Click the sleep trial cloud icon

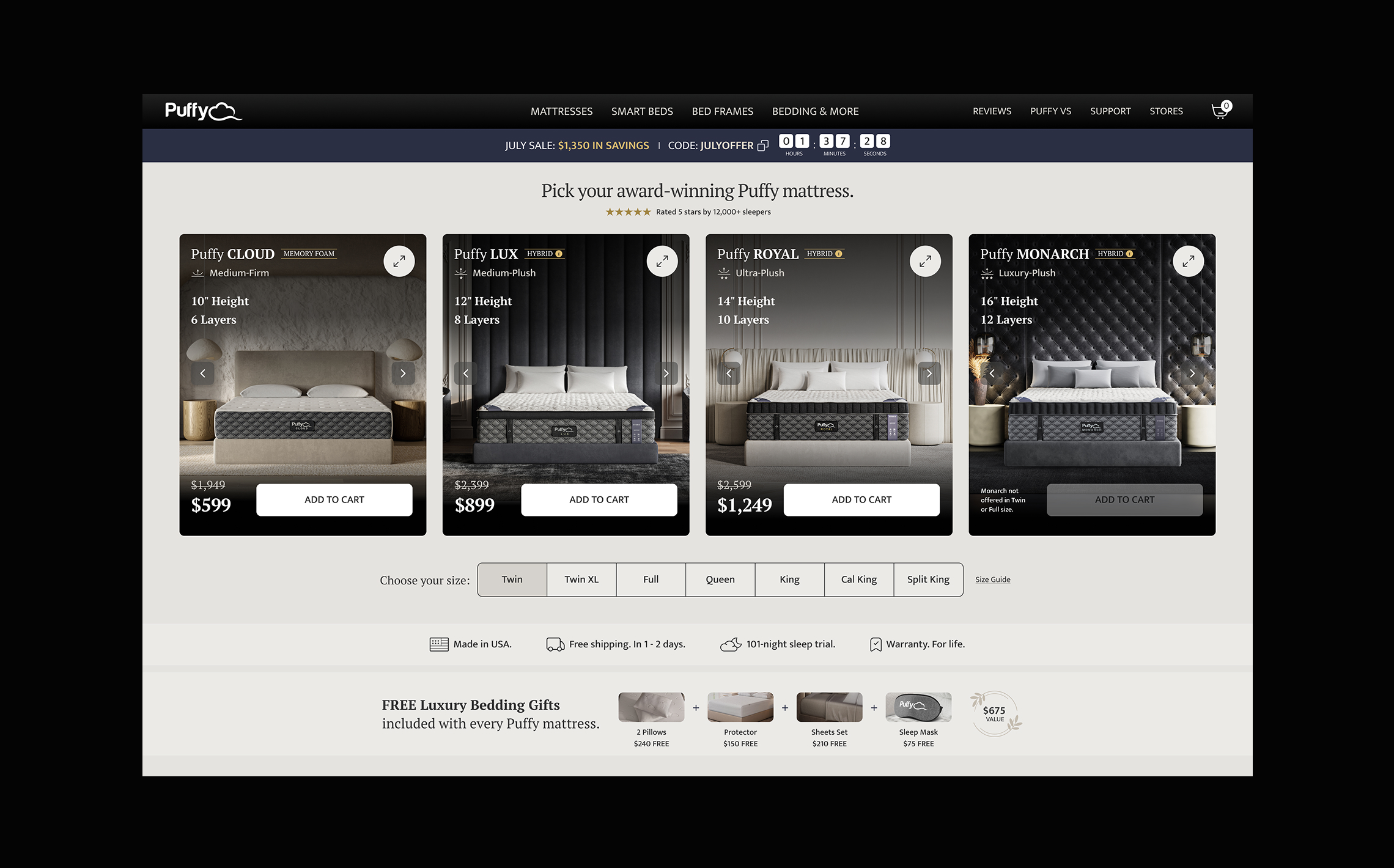click(x=731, y=644)
